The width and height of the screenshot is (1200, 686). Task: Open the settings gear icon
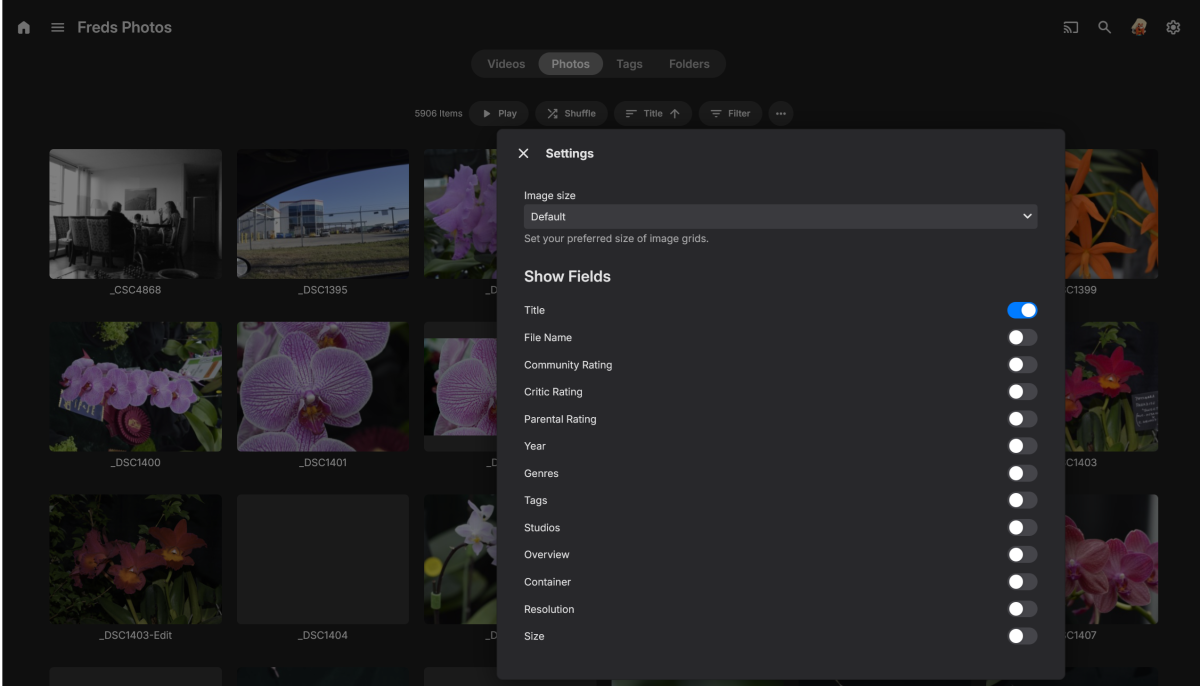coord(1173,28)
